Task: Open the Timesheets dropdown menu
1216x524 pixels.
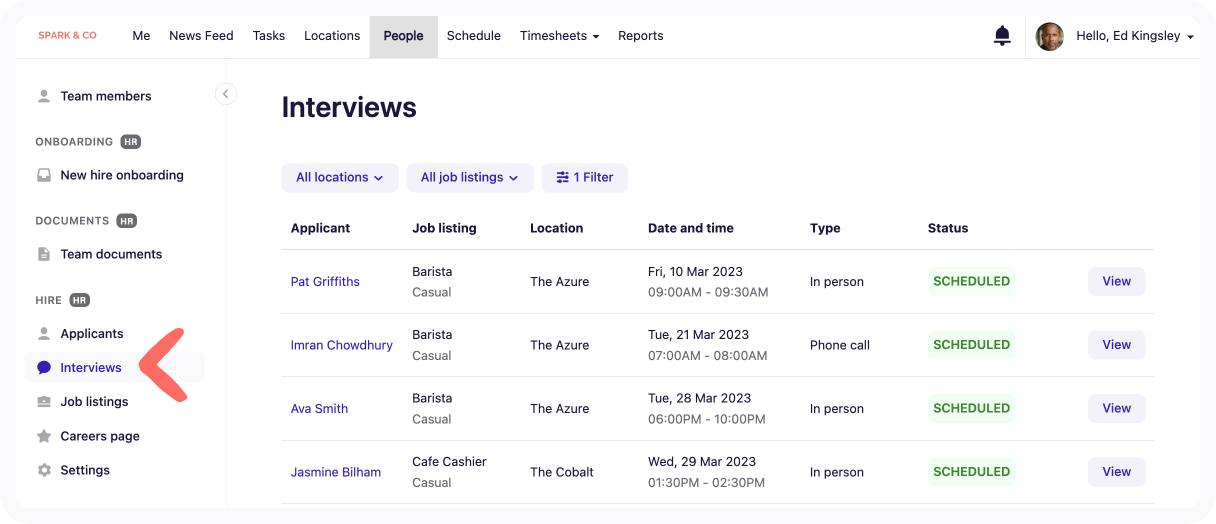Action: [559, 36]
